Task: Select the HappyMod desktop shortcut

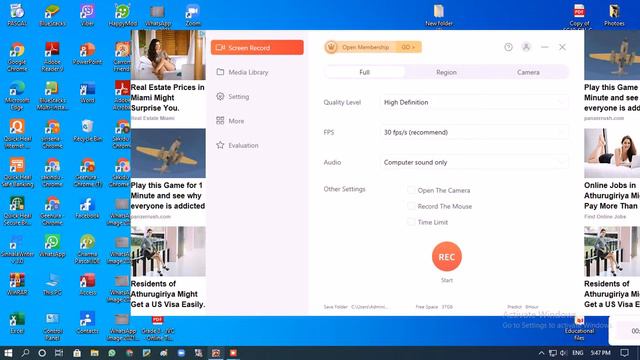Action: (122, 16)
